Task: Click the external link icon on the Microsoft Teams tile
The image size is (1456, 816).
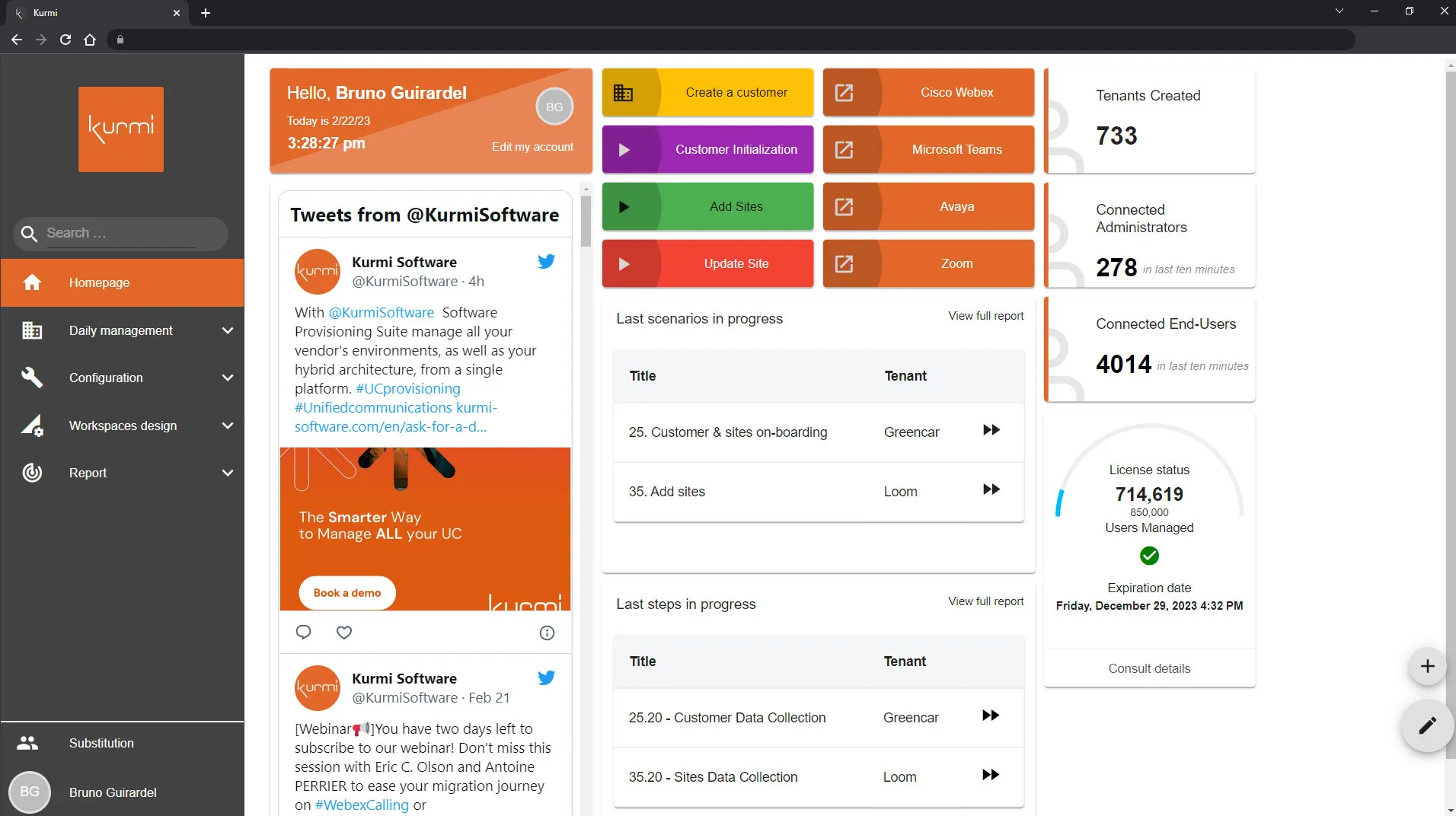Action: point(844,150)
